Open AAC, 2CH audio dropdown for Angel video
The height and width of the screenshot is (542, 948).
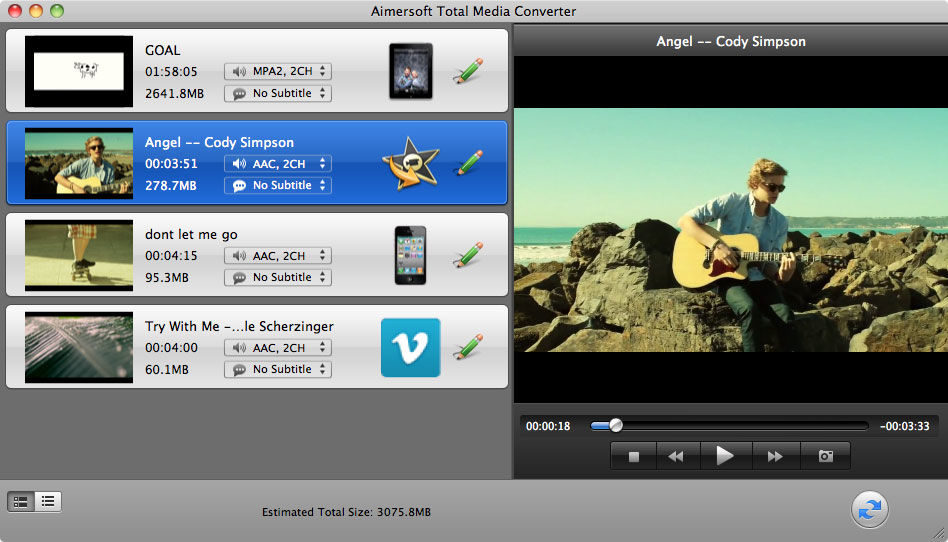pos(278,163)
